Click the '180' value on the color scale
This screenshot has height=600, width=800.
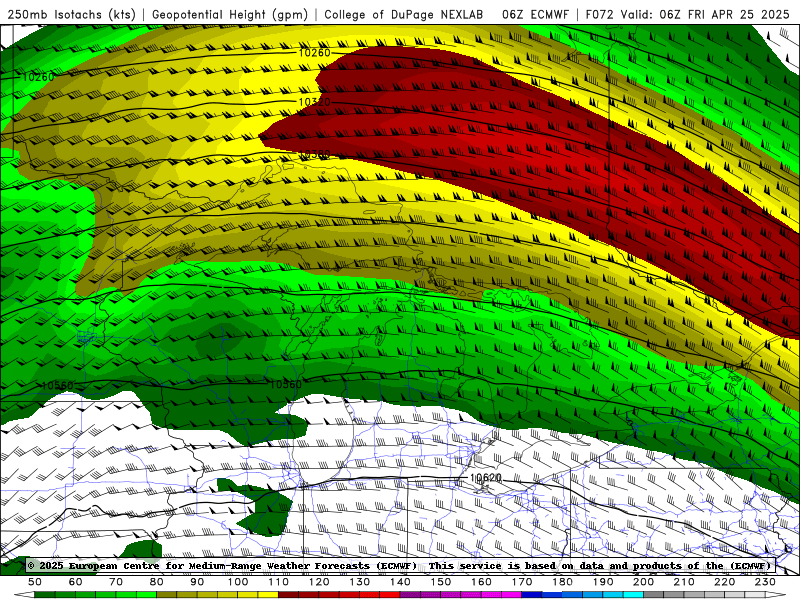click(562, 582)
